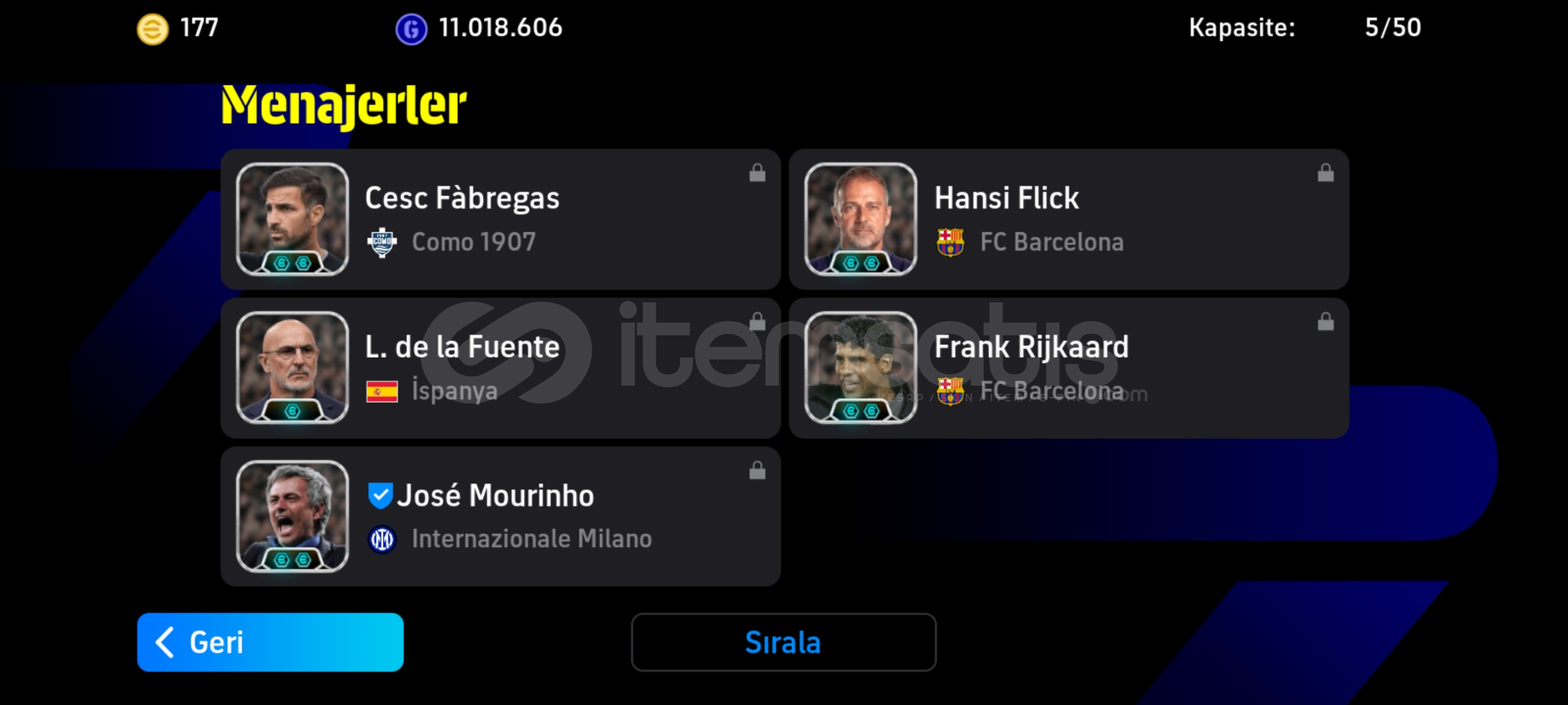Click FC Barcelona crest under Hansi Flick
Screen dimensions: 1568x705
950,242
